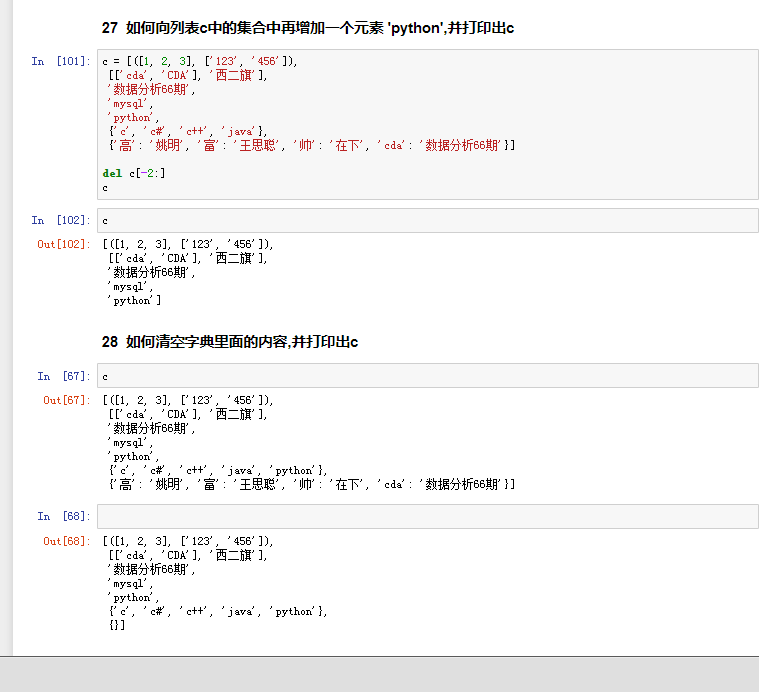This screenshot has width=759, height=692.
Task: Click the set line with 'python' in Out[67]
Action: pos(218,470)
